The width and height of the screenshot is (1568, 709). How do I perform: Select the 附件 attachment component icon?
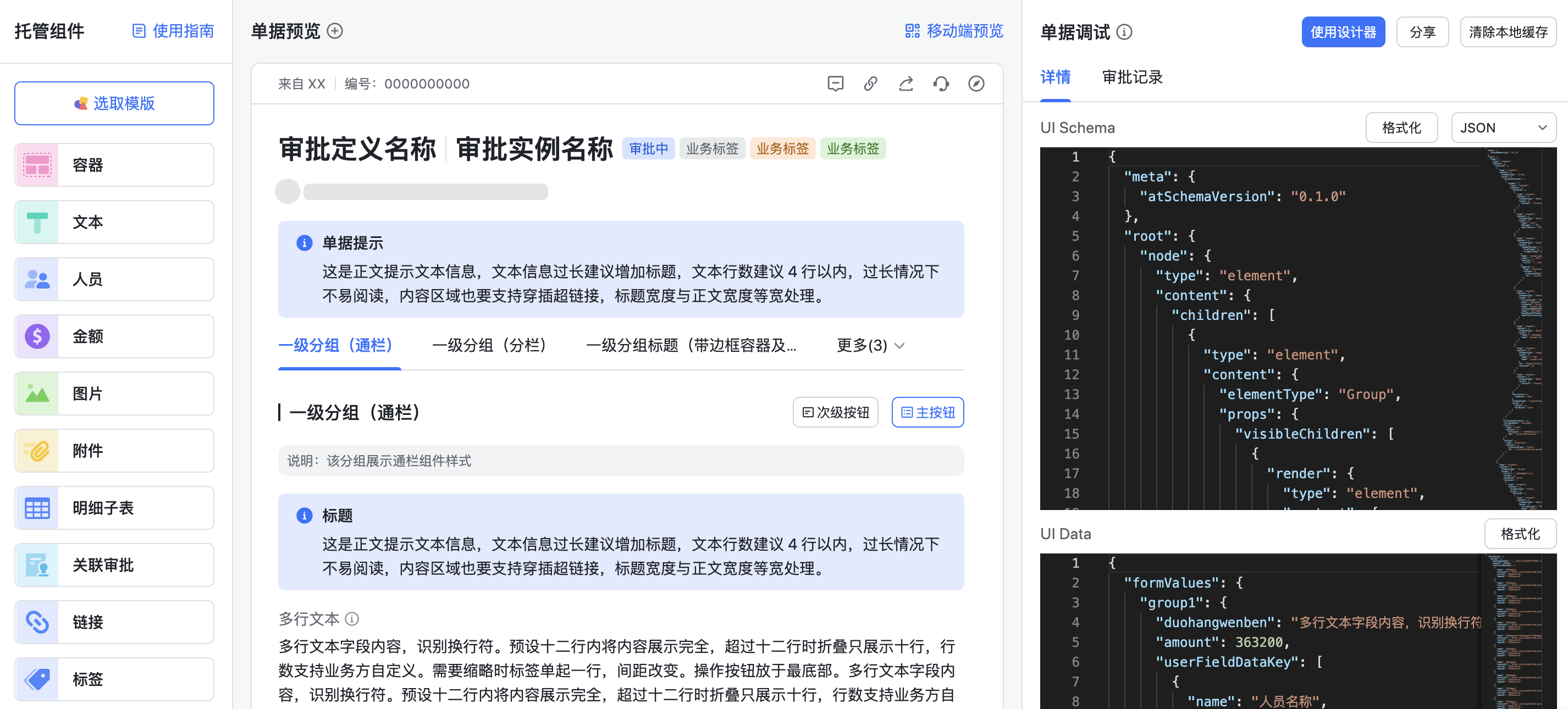coord(37,451)
